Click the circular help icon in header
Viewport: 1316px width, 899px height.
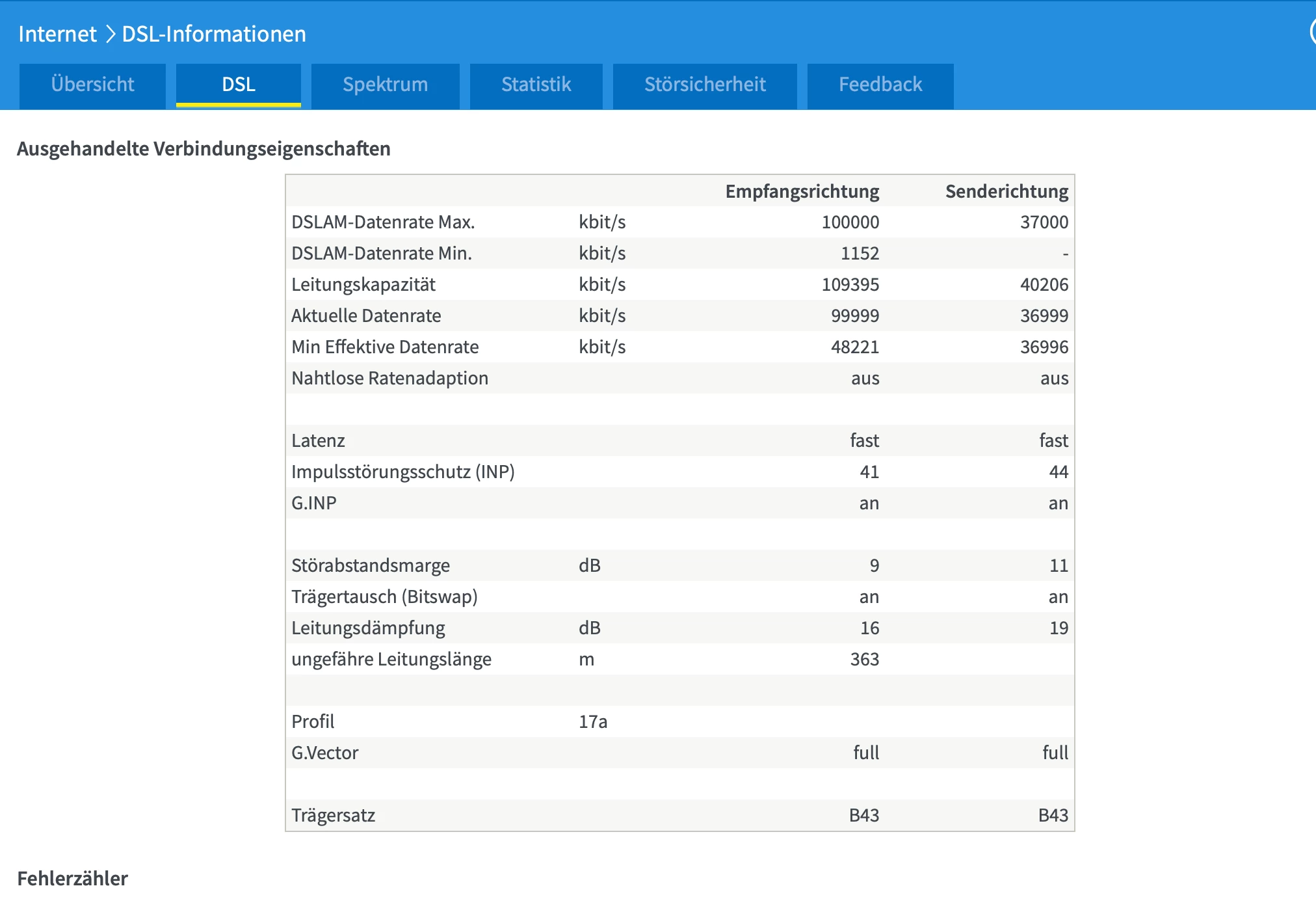click(1313, 31)
